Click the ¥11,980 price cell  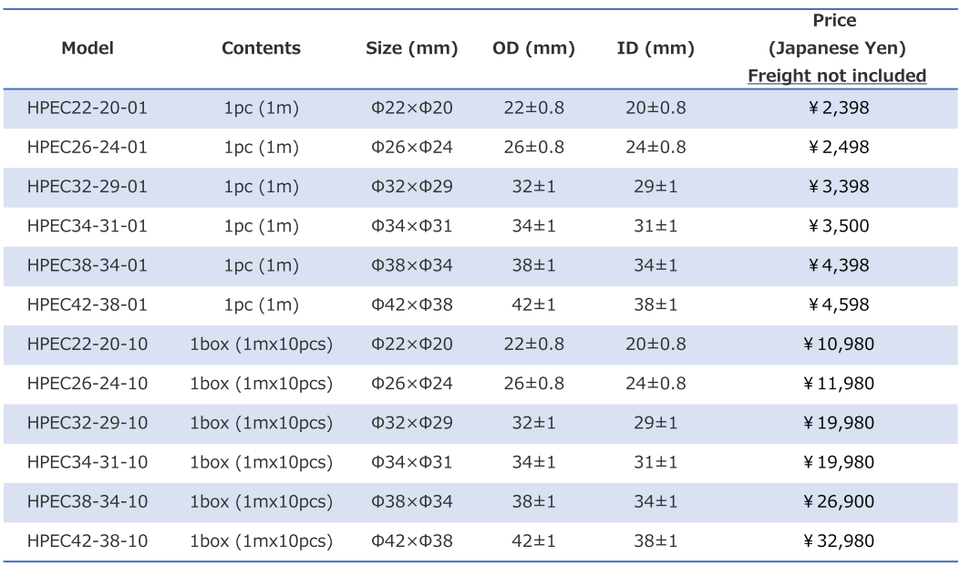pos(838,383)
